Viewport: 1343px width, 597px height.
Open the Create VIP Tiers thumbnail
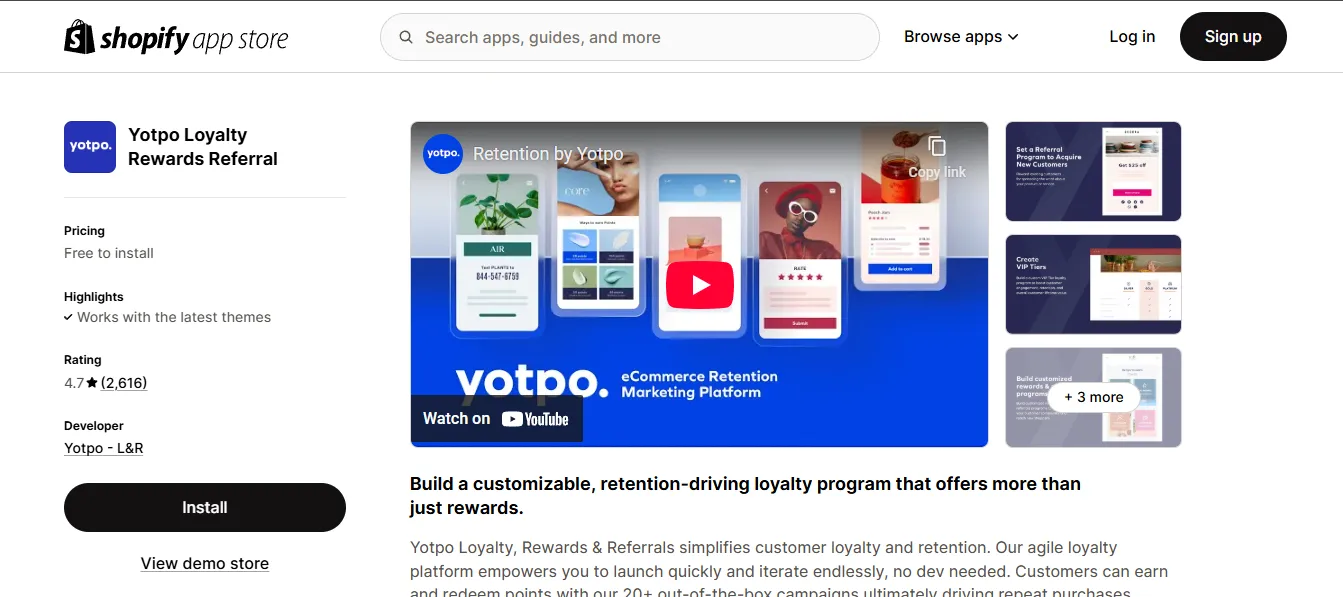pyautogui.click(x=1093, y=284)
